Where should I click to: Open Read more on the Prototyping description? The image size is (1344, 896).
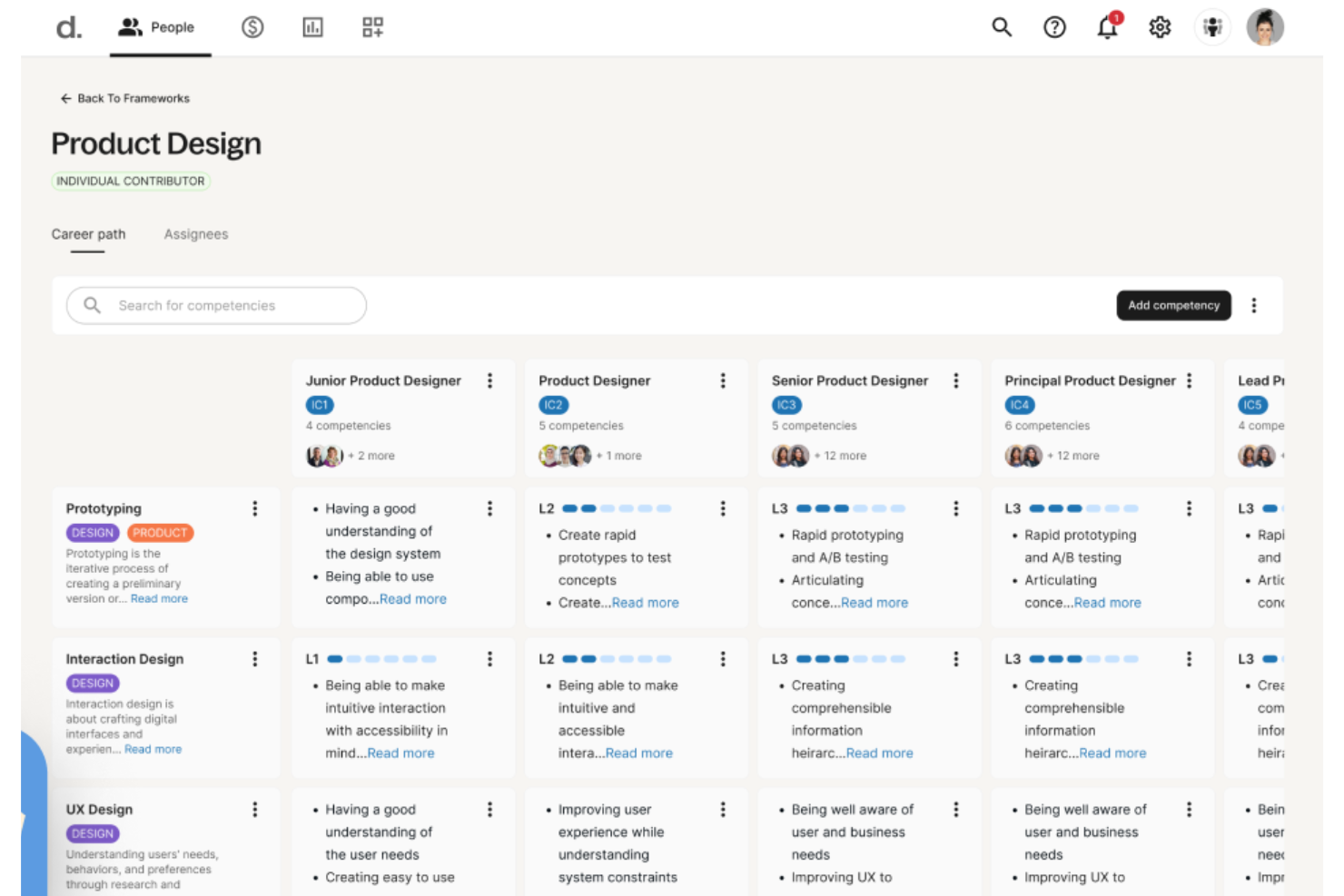pyautogui.click(x=159, y=598)
